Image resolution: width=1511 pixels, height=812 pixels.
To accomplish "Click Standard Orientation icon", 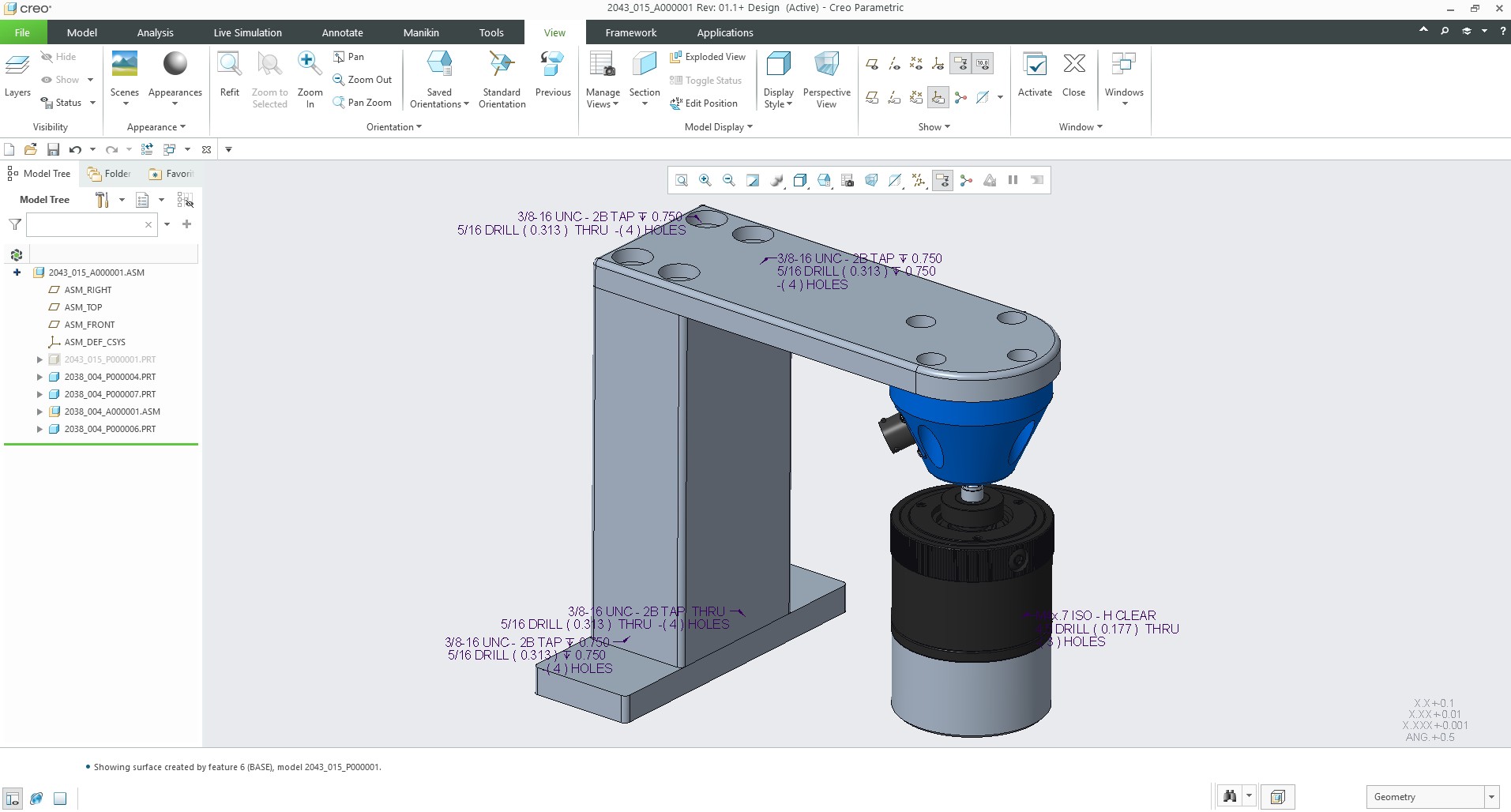I will [502, 65].
